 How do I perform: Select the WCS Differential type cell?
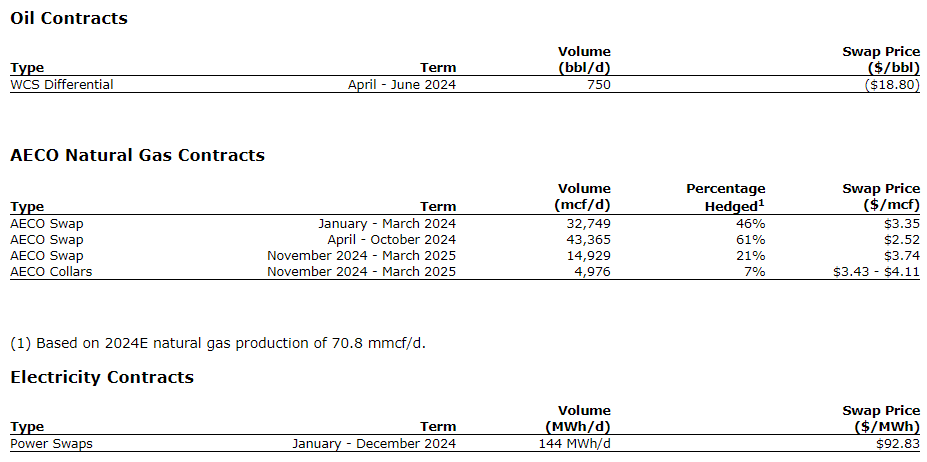pos(62,85)
